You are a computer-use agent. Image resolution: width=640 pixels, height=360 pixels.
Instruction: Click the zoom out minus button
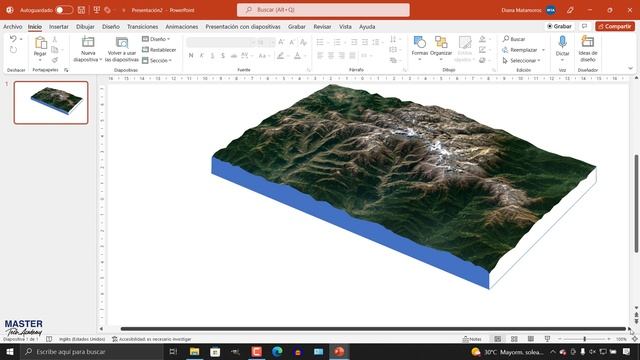point(560,339)
